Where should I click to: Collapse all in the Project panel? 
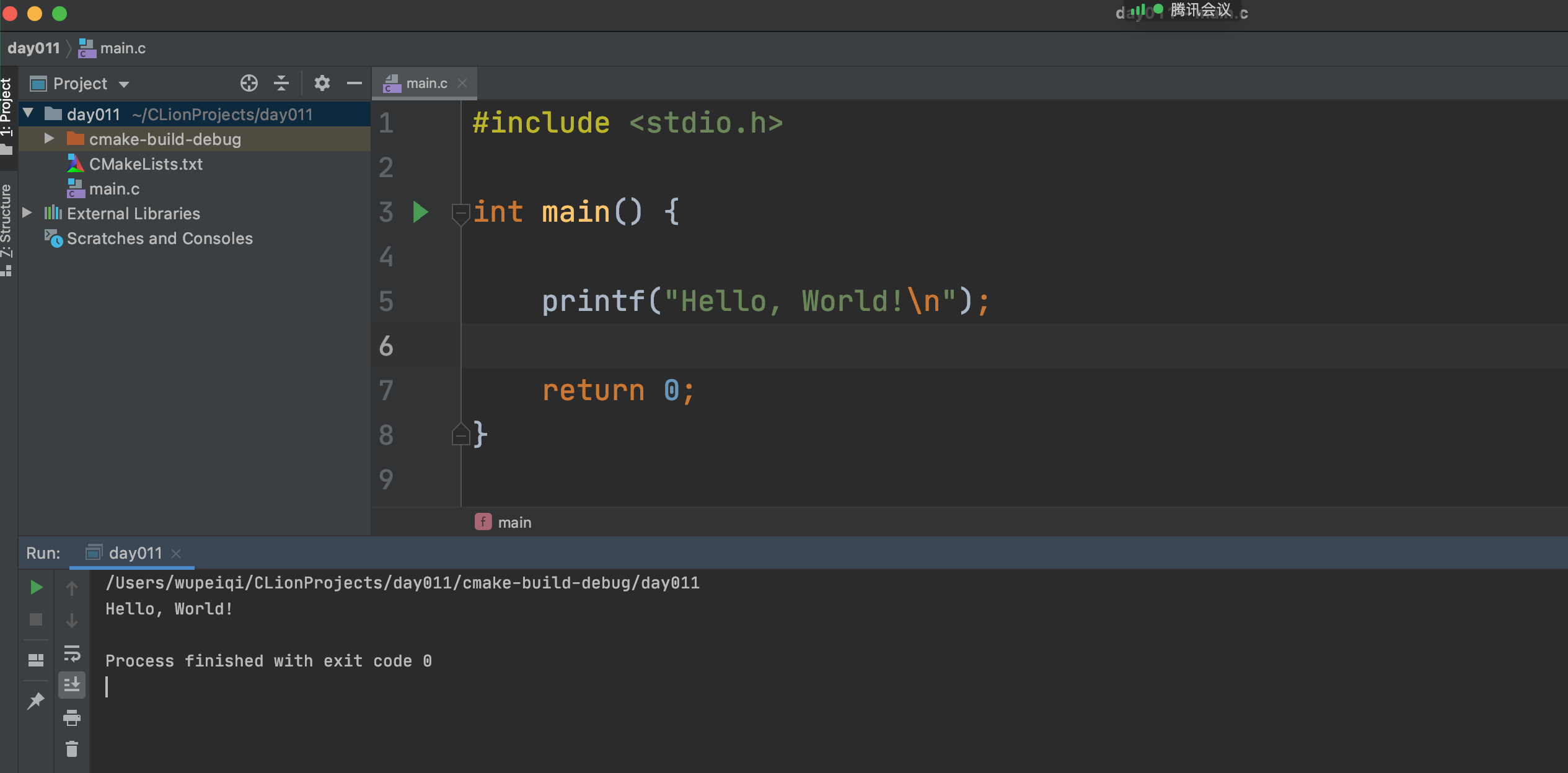(x=281, y=83)
